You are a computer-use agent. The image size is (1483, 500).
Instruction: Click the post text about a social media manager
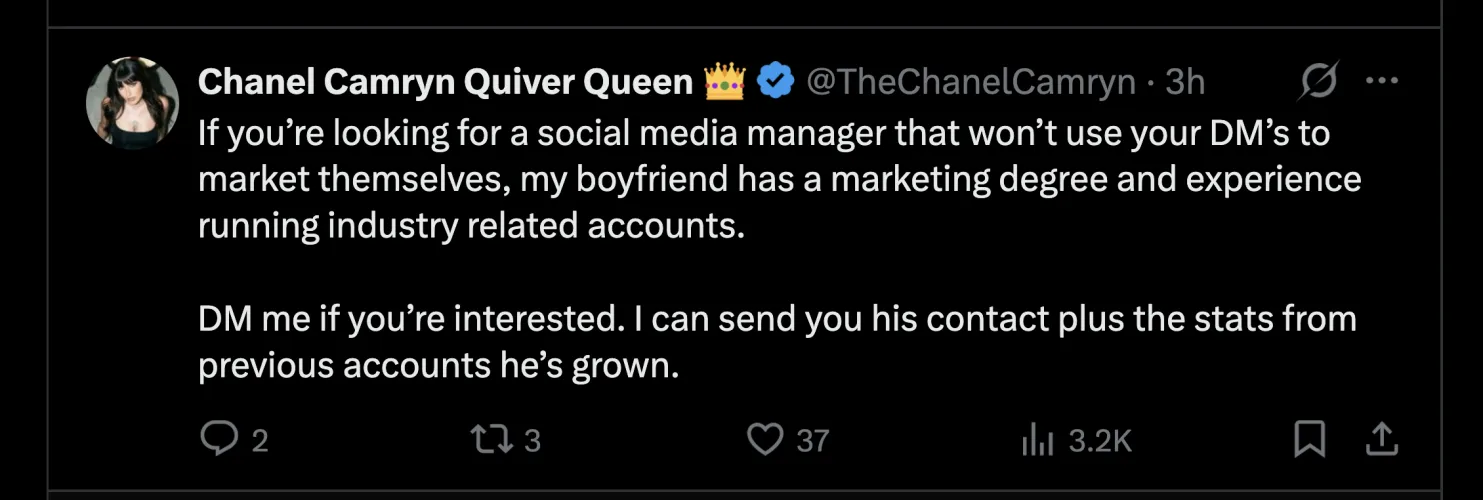(760, 180)
